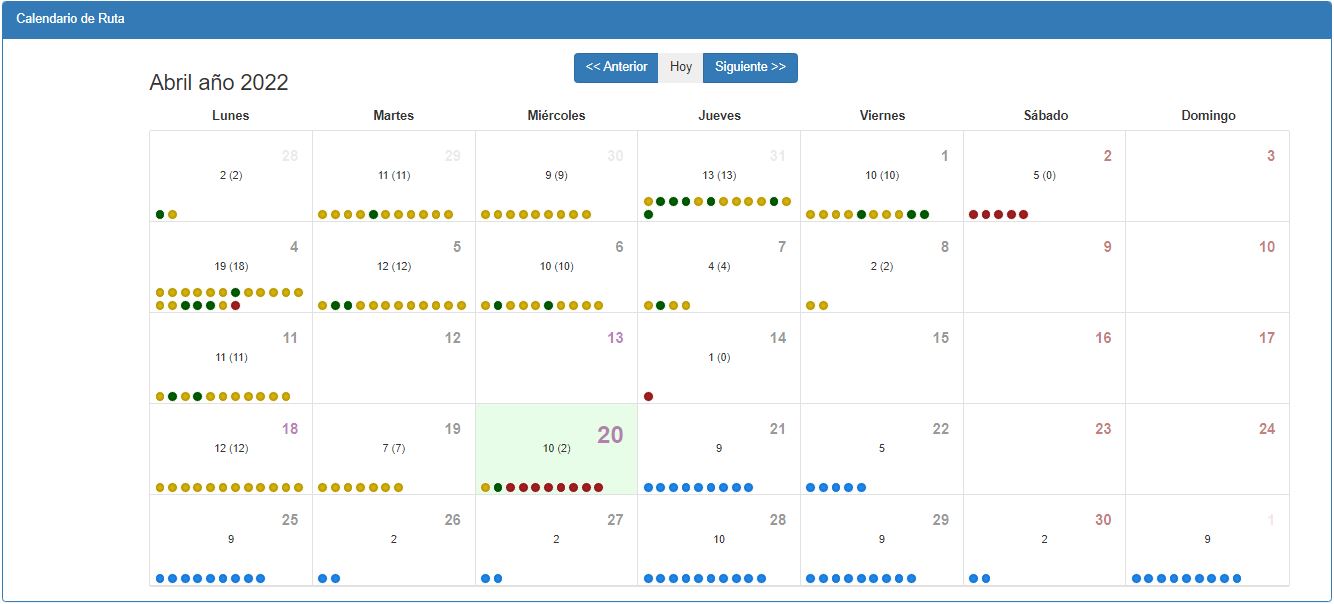Screen dimensions: 1334x604
Task: Go to next month with Siguiente >>
Action: pyautogui.click(x=750, y=68)
